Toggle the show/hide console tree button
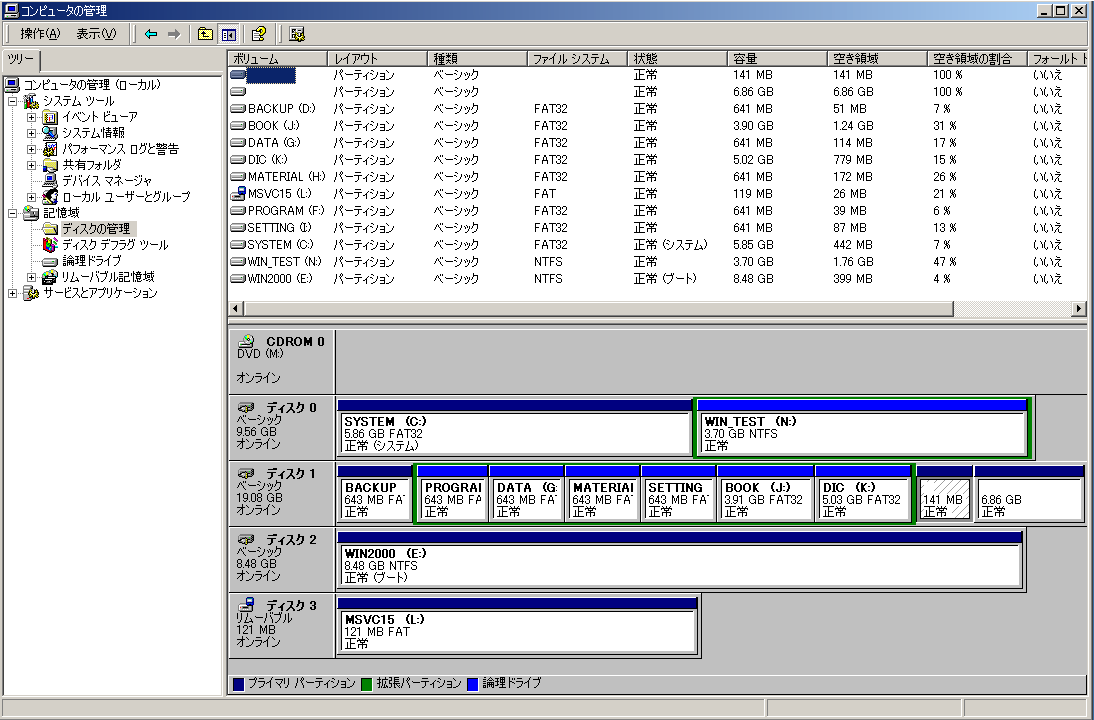 click(228, 34)
